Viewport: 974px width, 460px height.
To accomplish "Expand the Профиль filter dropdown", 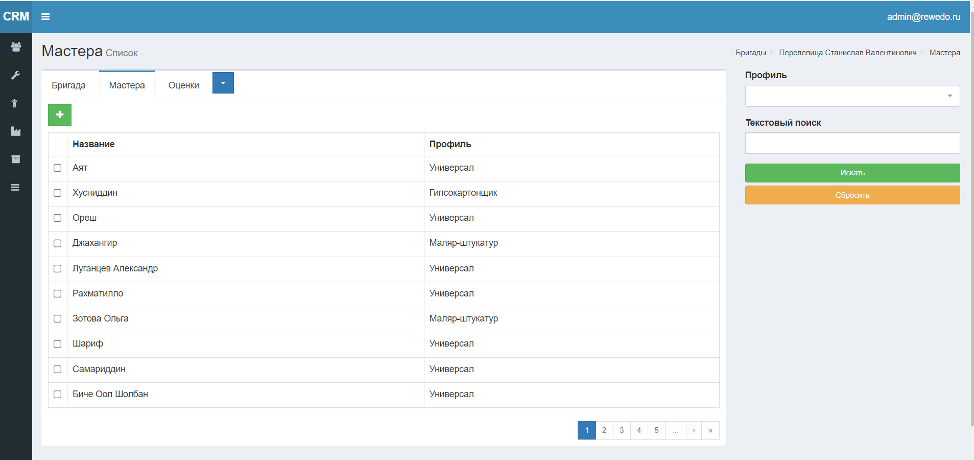I will click(x=852, y=96).
